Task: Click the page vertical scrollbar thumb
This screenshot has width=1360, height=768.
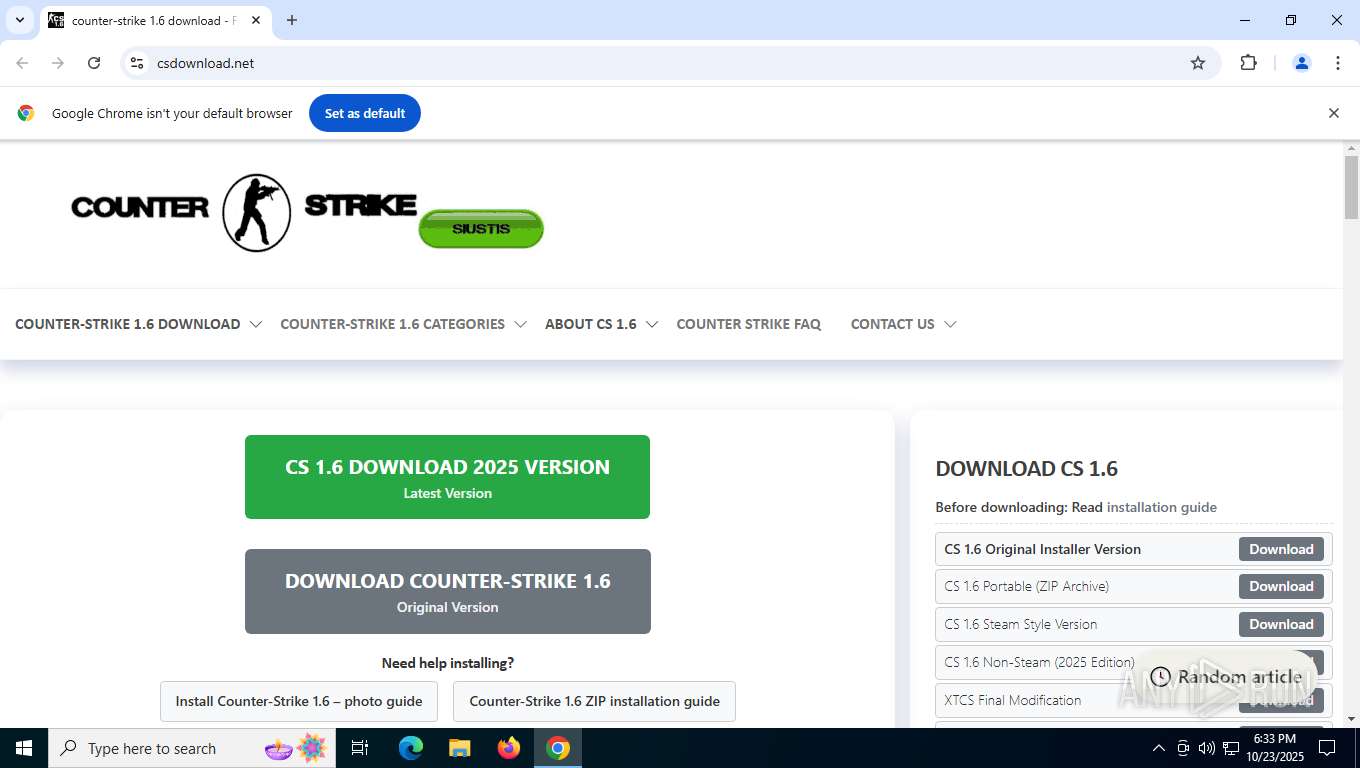Action: [x=1351, y=188]
